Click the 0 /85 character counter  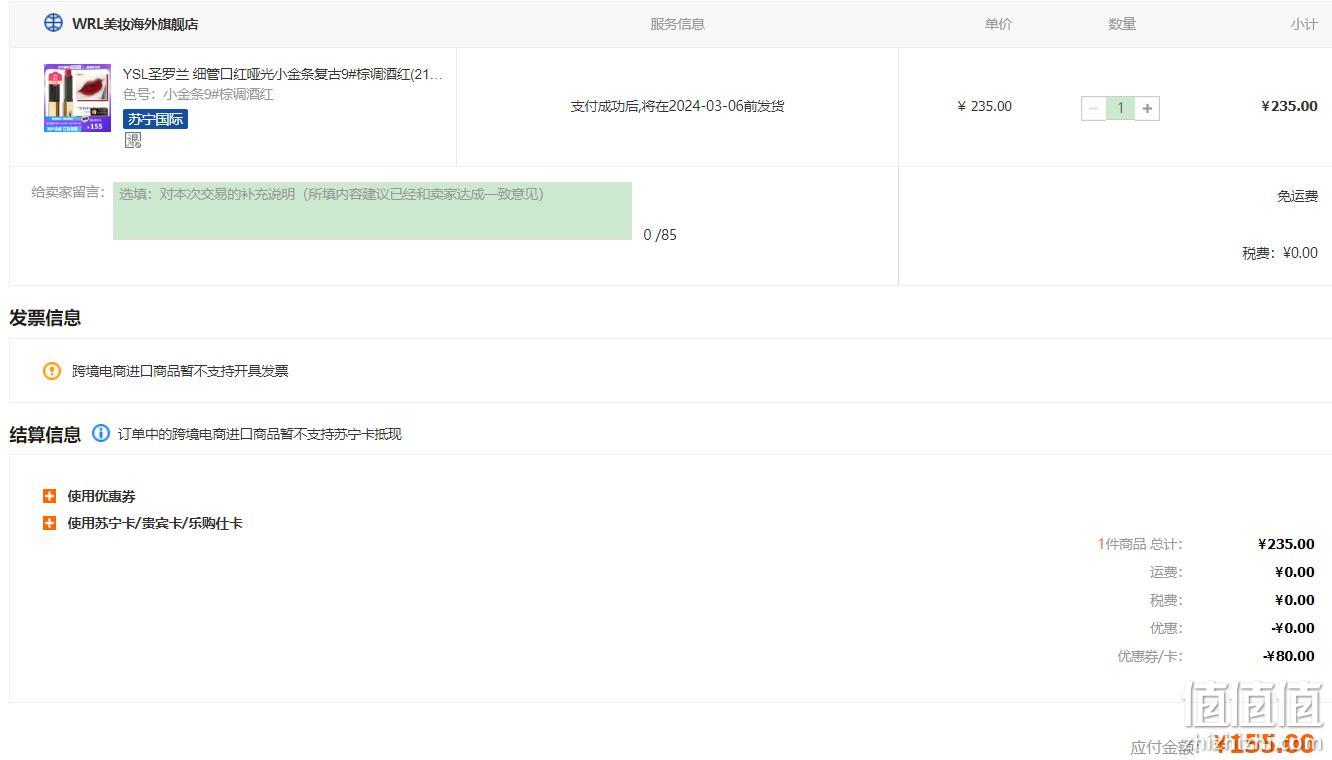[x=660, y=235]
